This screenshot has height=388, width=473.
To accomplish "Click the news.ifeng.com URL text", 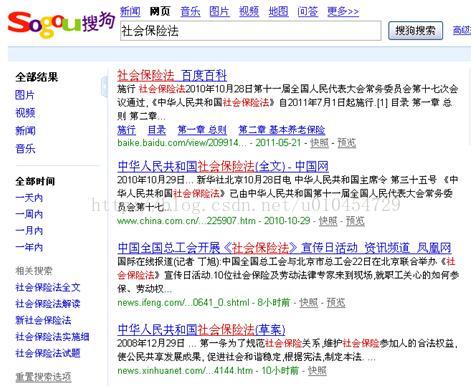I will click(183, 303).
